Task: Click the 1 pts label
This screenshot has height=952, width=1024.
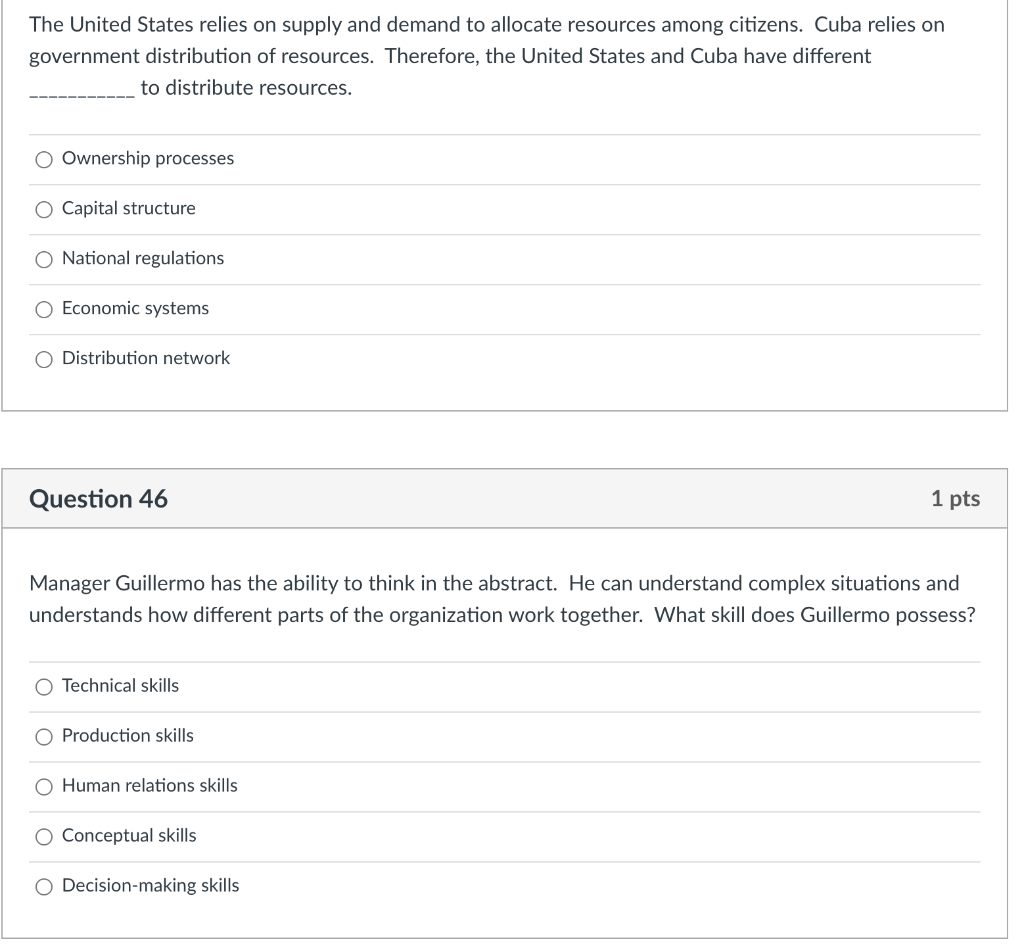Action: tap(954, 498)
